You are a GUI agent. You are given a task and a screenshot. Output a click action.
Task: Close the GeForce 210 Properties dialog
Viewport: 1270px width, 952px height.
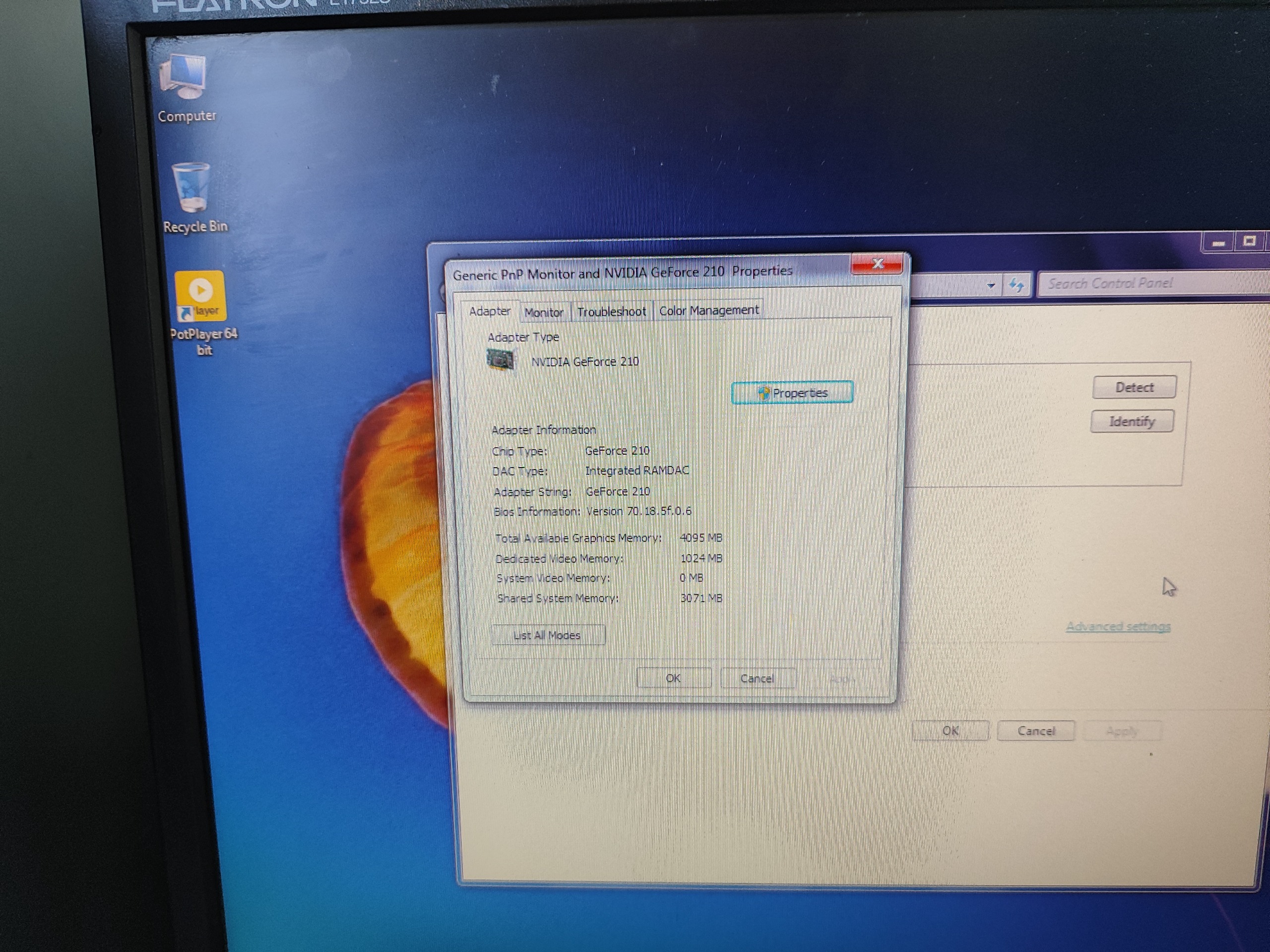(877, 264)
